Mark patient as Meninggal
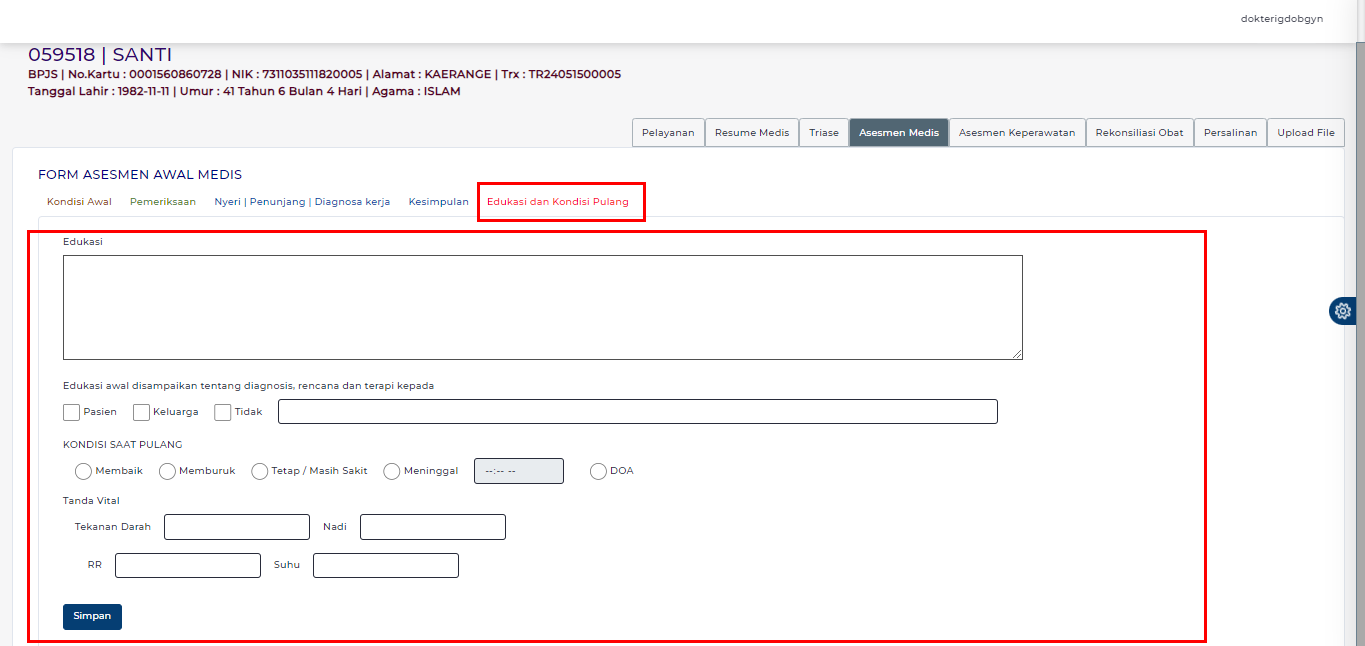The width and height of the screenshot is (1365, 646). (x=392, y=471)
